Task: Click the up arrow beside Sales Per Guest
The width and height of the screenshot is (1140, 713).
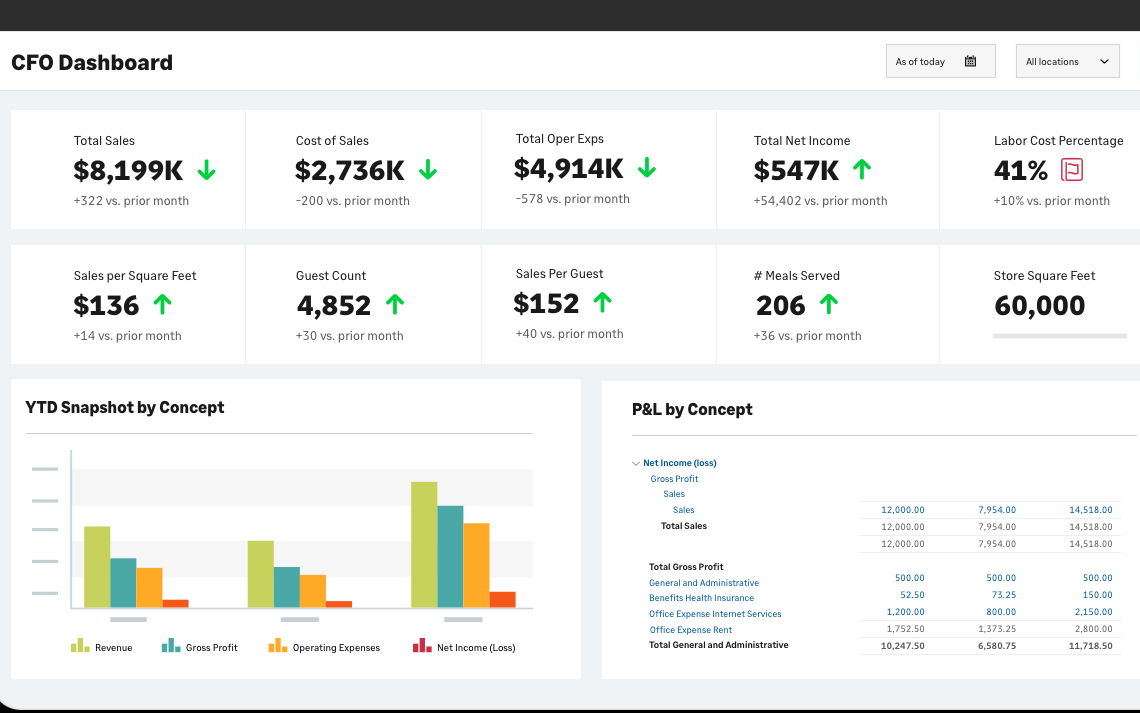Action: [602, 302]
